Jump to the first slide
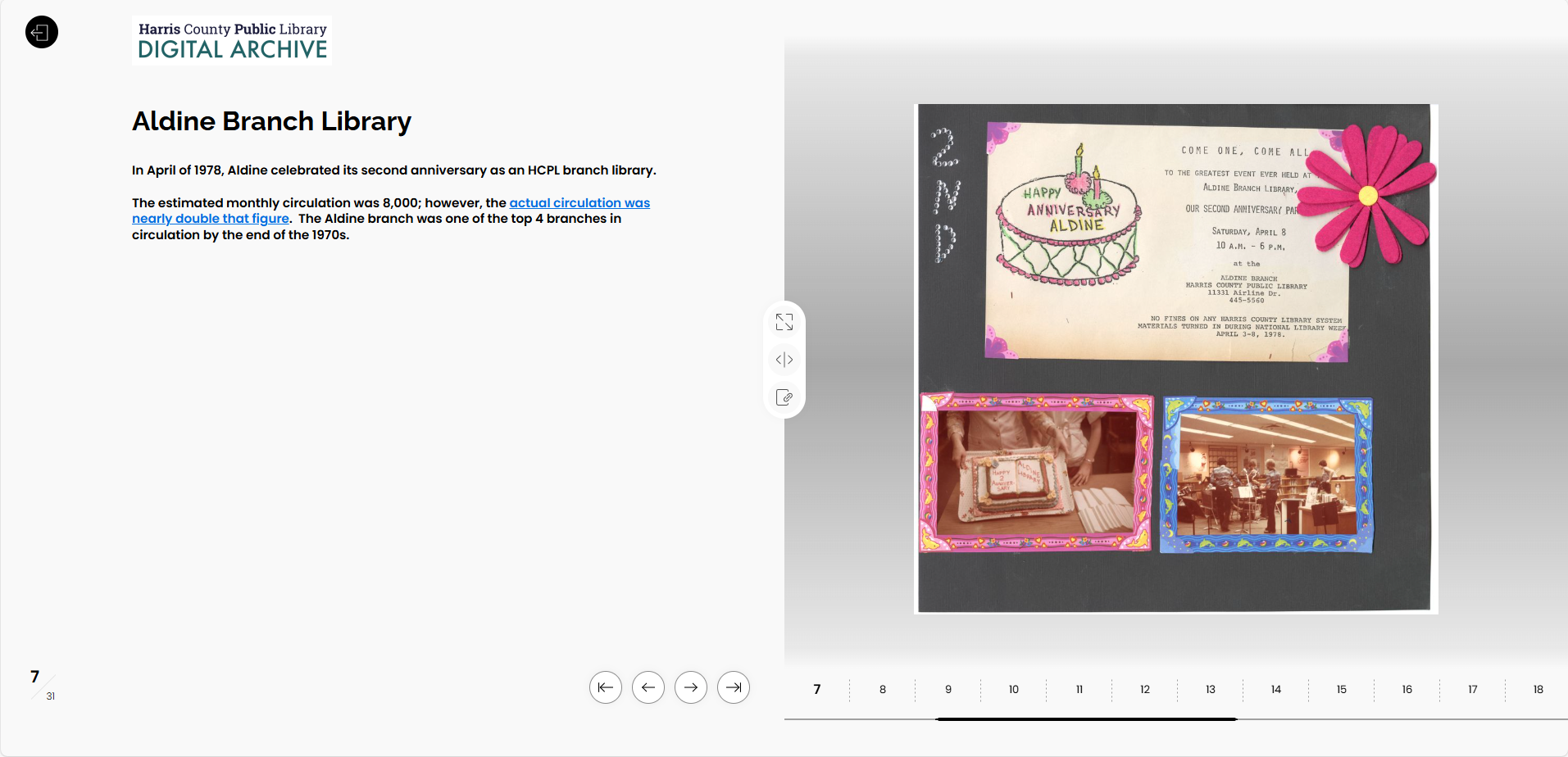1568x757 pixels. pyautogui.click(x=606, y=687)
